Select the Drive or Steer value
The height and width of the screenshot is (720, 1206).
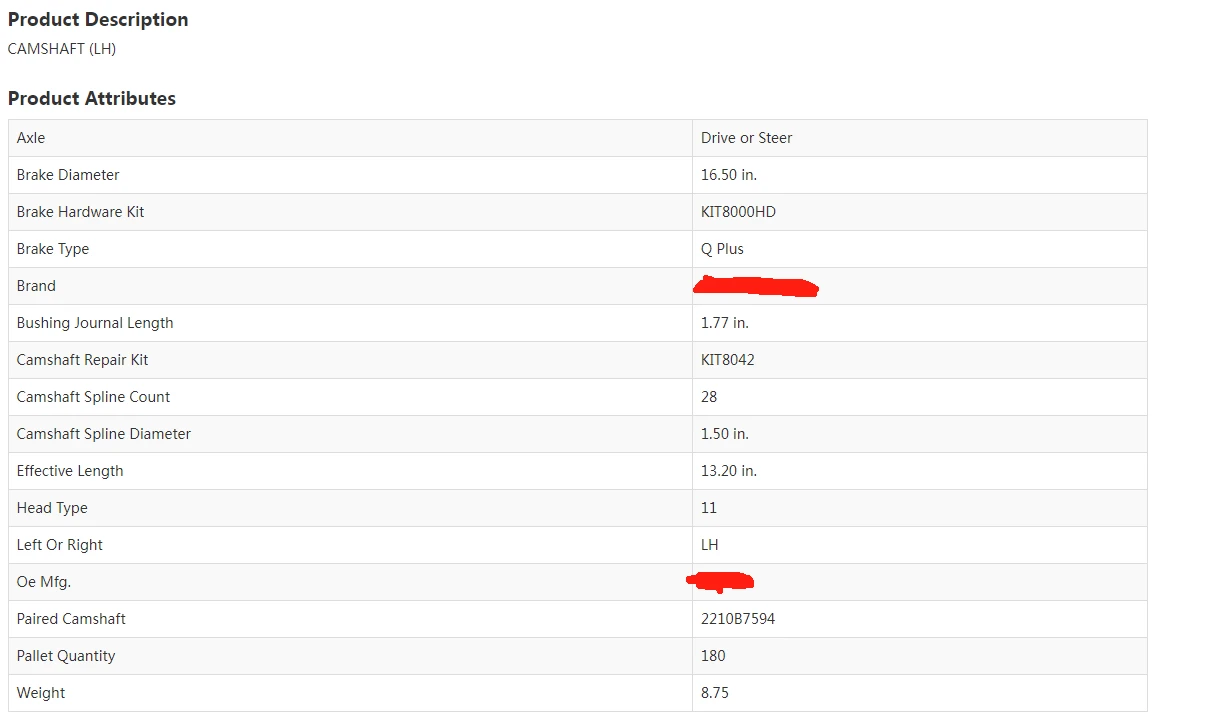746,138
